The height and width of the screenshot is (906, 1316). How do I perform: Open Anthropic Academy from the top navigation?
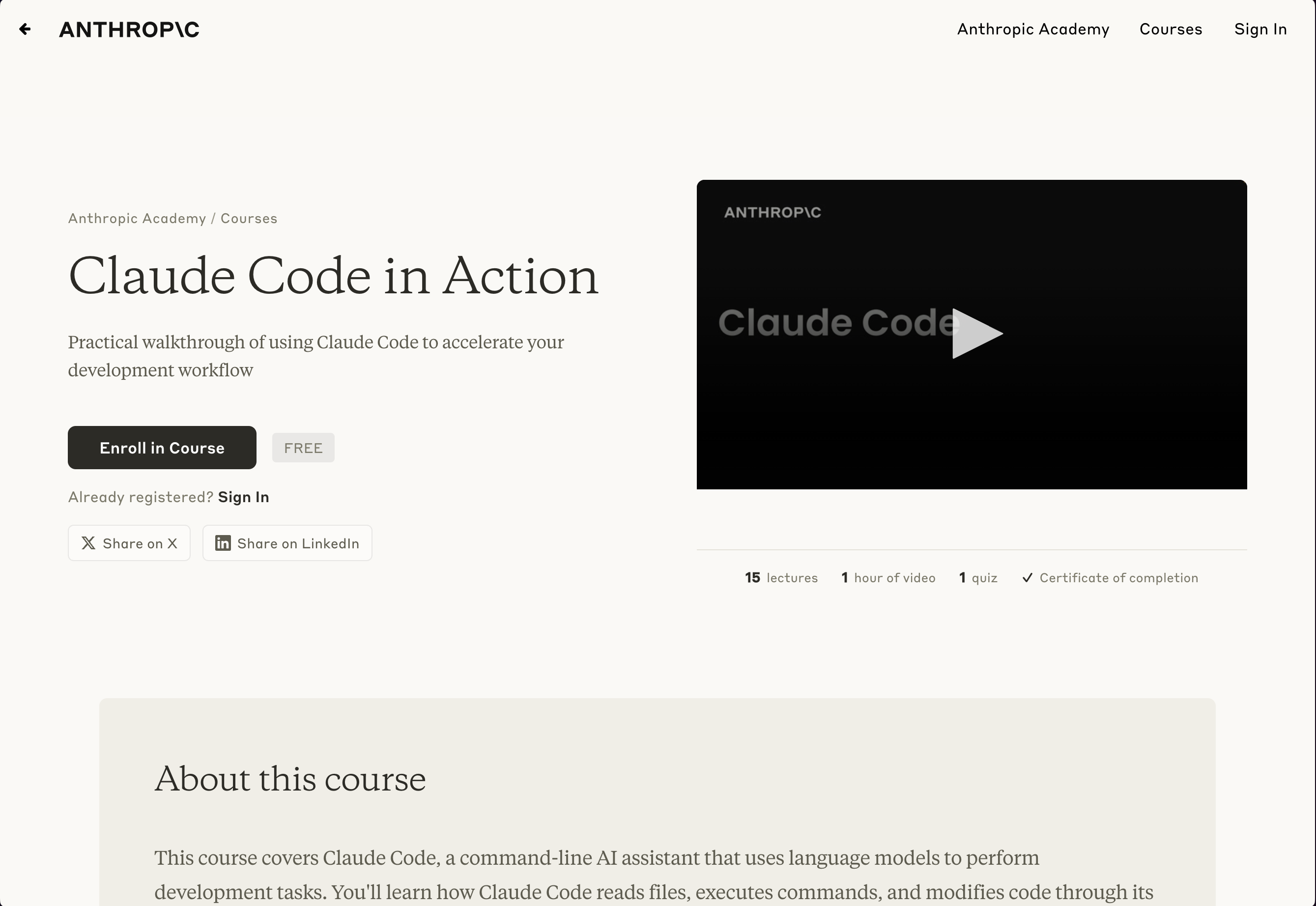pos(1033,29)
